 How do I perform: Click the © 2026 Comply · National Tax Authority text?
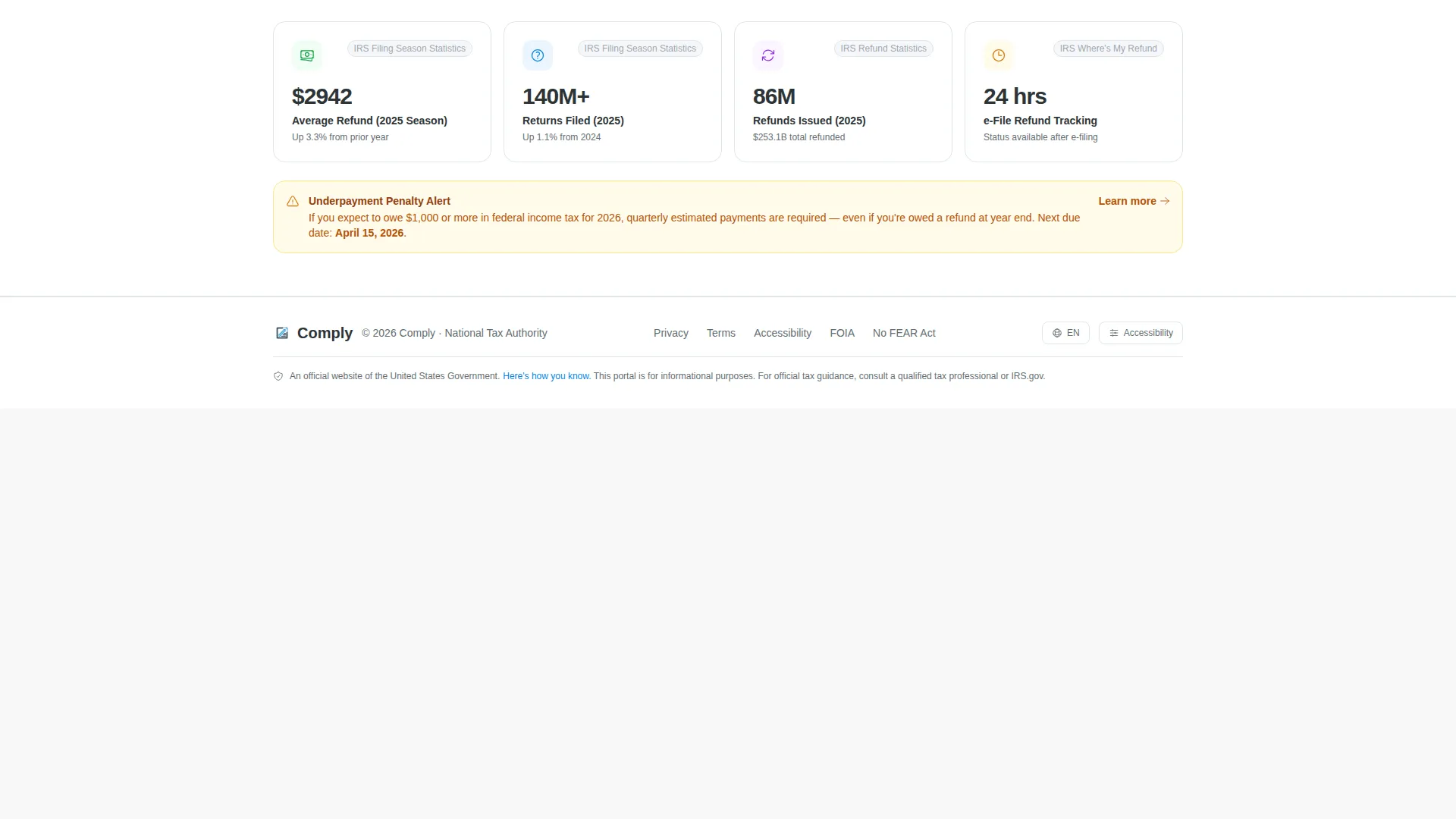click(454, 333)
